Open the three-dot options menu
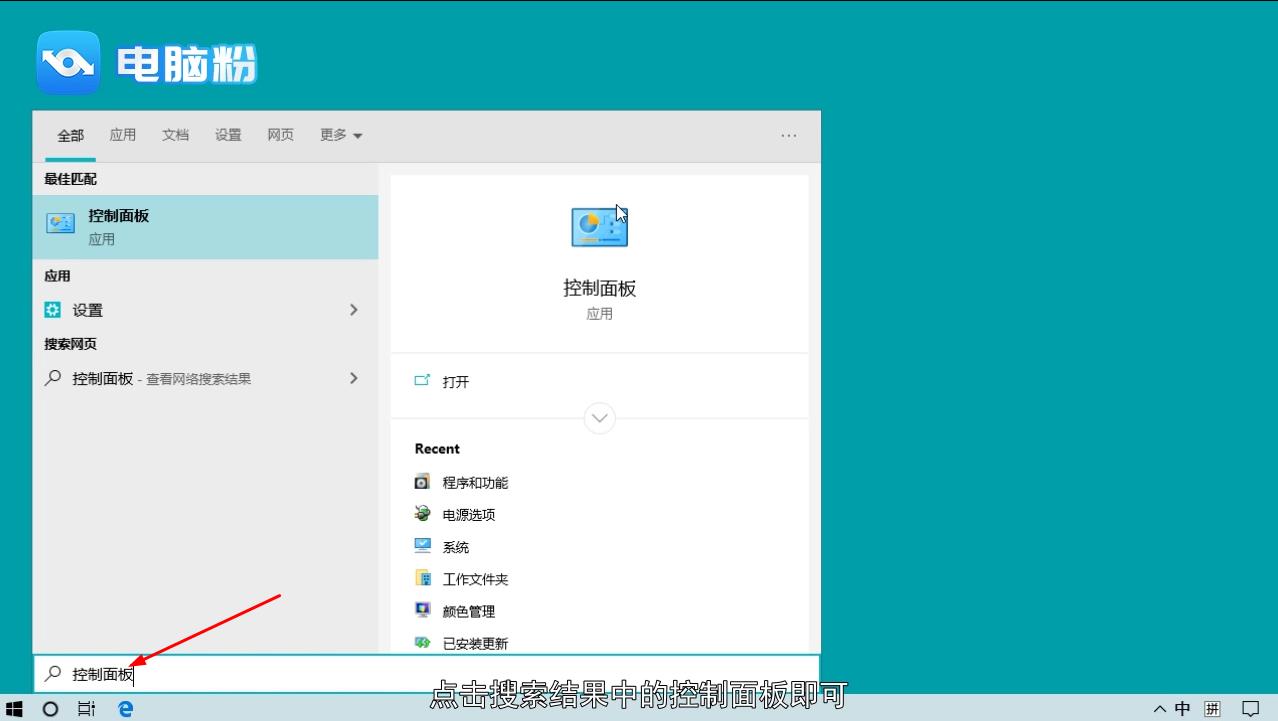This screenshot has width=1278, height=721. pyautogui.click(x=788, y=135)
